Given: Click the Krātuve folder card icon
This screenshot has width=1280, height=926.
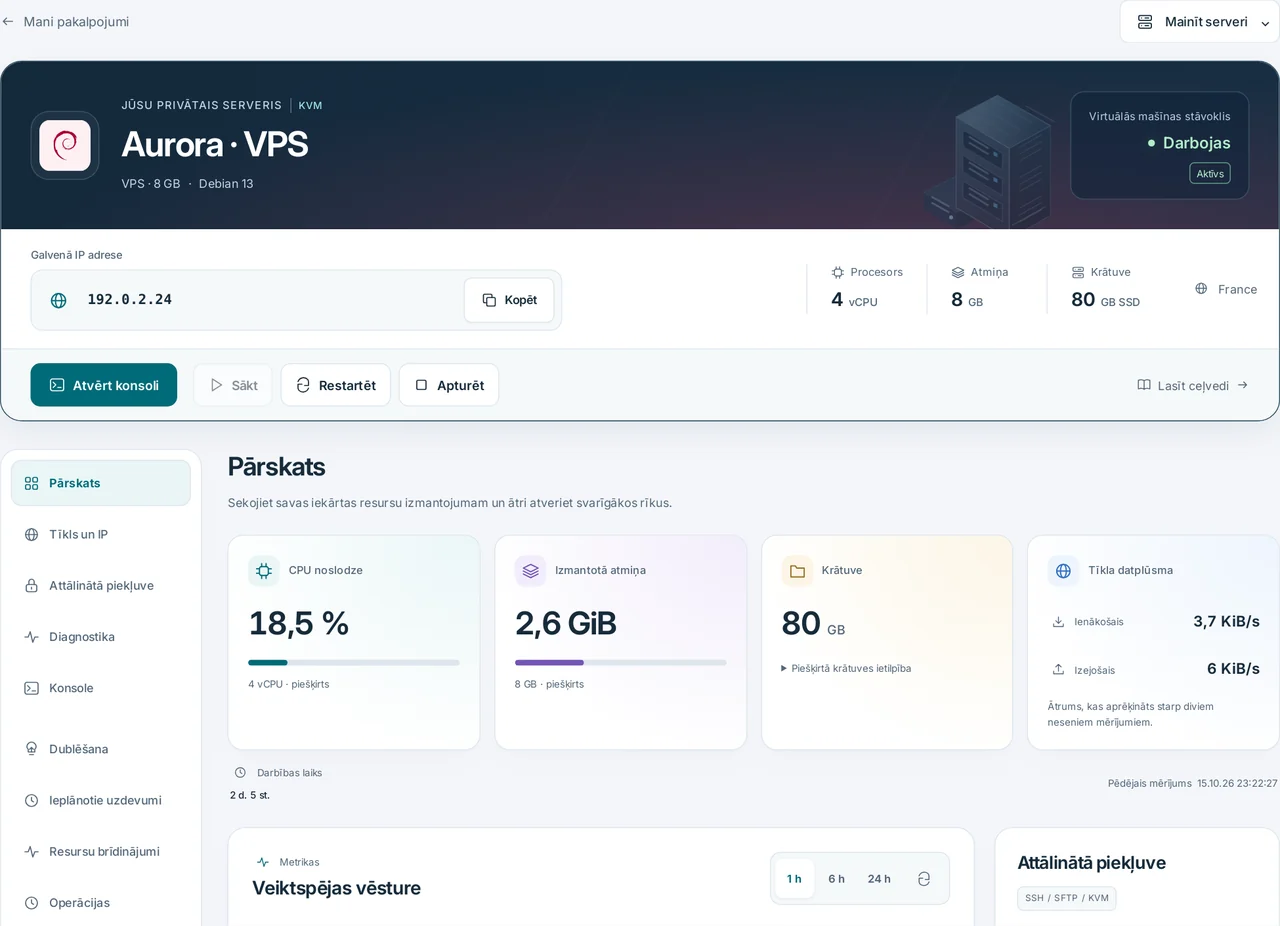Looking at the screenshot, I should (797, 571).
